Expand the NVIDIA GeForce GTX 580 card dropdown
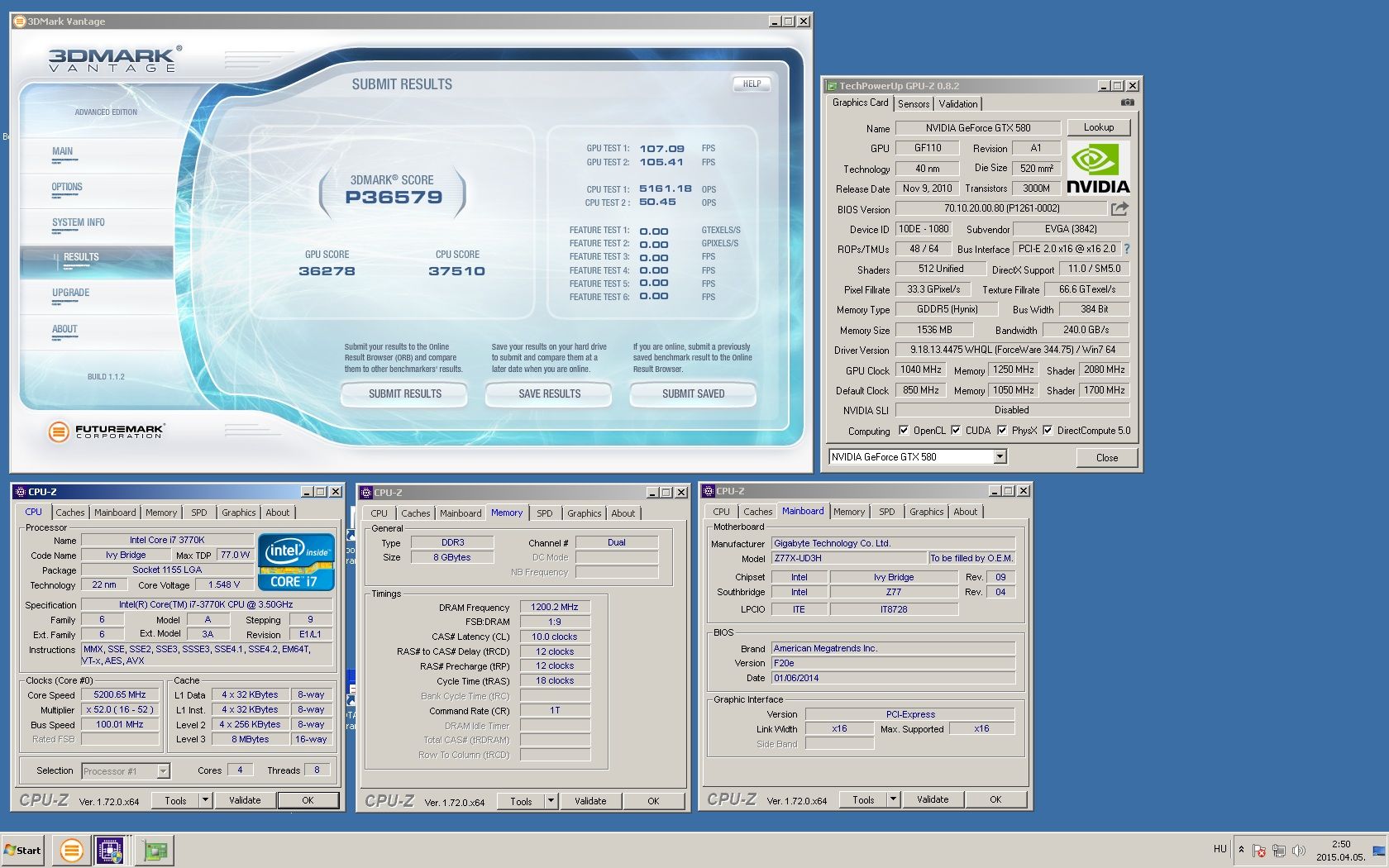1389x868 pixels. click(1000, 457)
